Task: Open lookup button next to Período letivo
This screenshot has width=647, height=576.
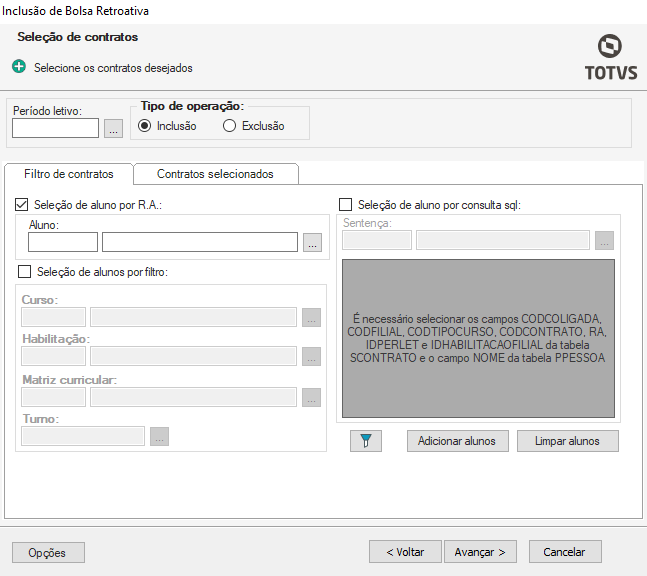Action: point(113,128)
